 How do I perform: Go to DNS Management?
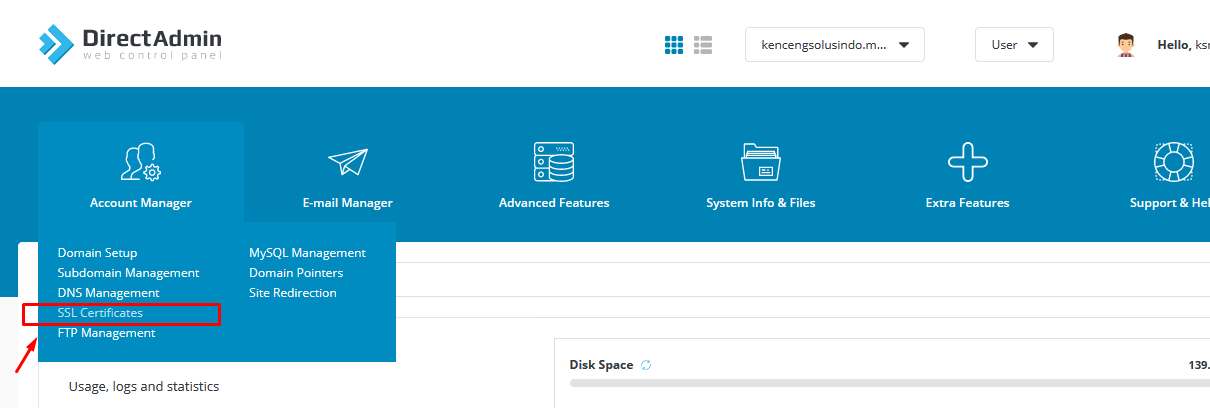click(108, 293)
